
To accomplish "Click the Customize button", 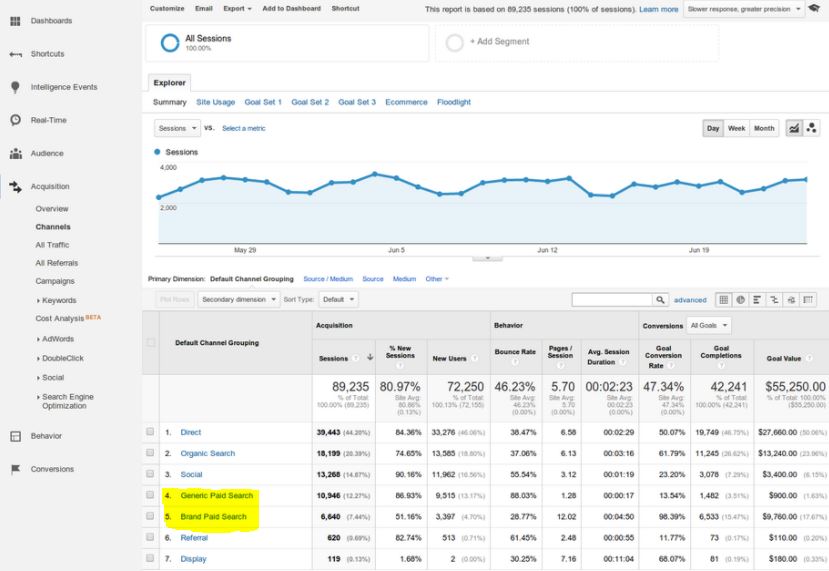I will coord(167,8).
